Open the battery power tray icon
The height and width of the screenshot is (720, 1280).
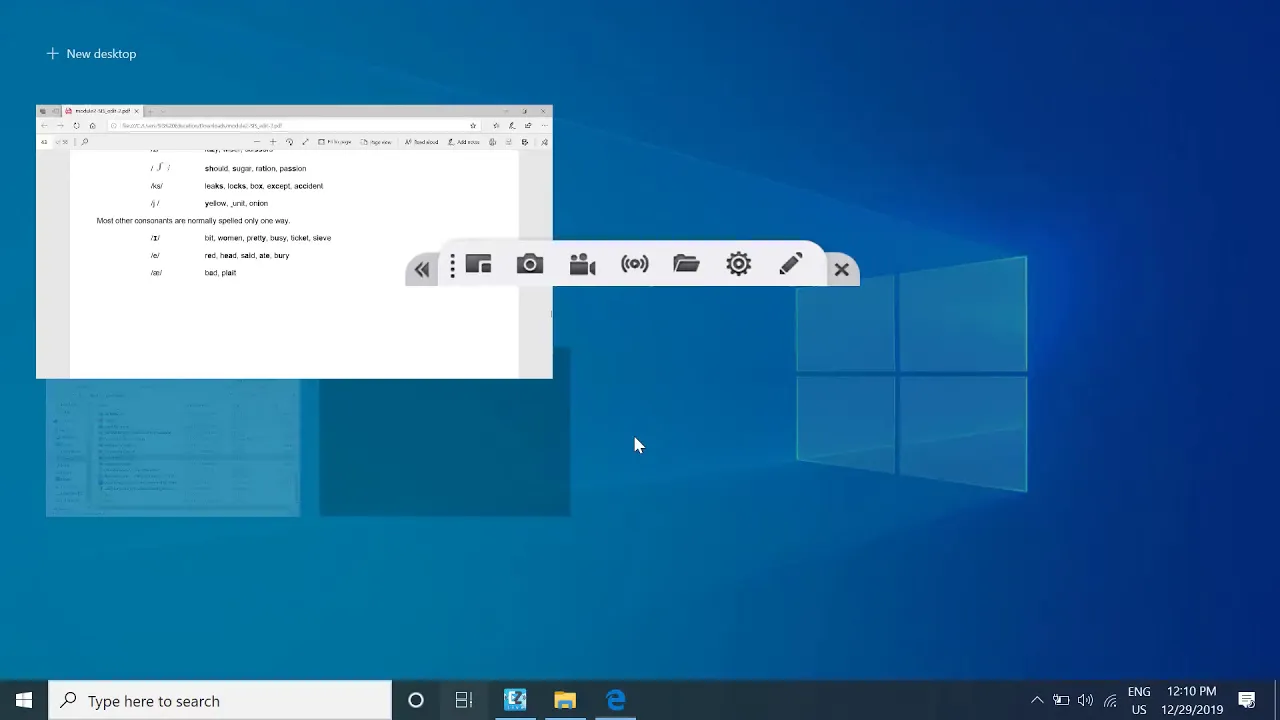click(1061, 701)
